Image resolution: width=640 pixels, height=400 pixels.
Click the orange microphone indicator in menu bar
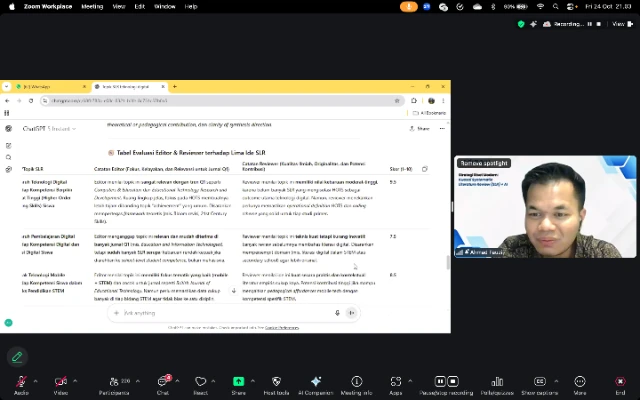tap(409, 7)
